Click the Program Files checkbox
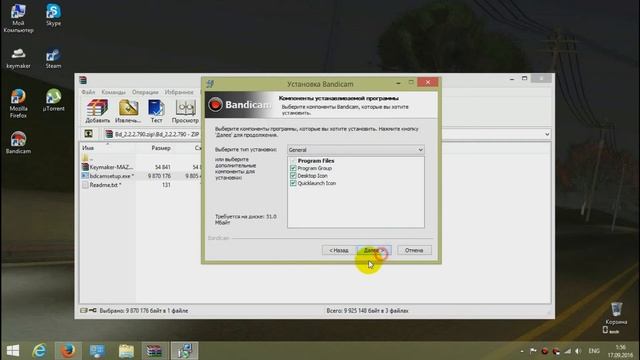The height and width of the screenshot is (360, 640). [293, 161]
